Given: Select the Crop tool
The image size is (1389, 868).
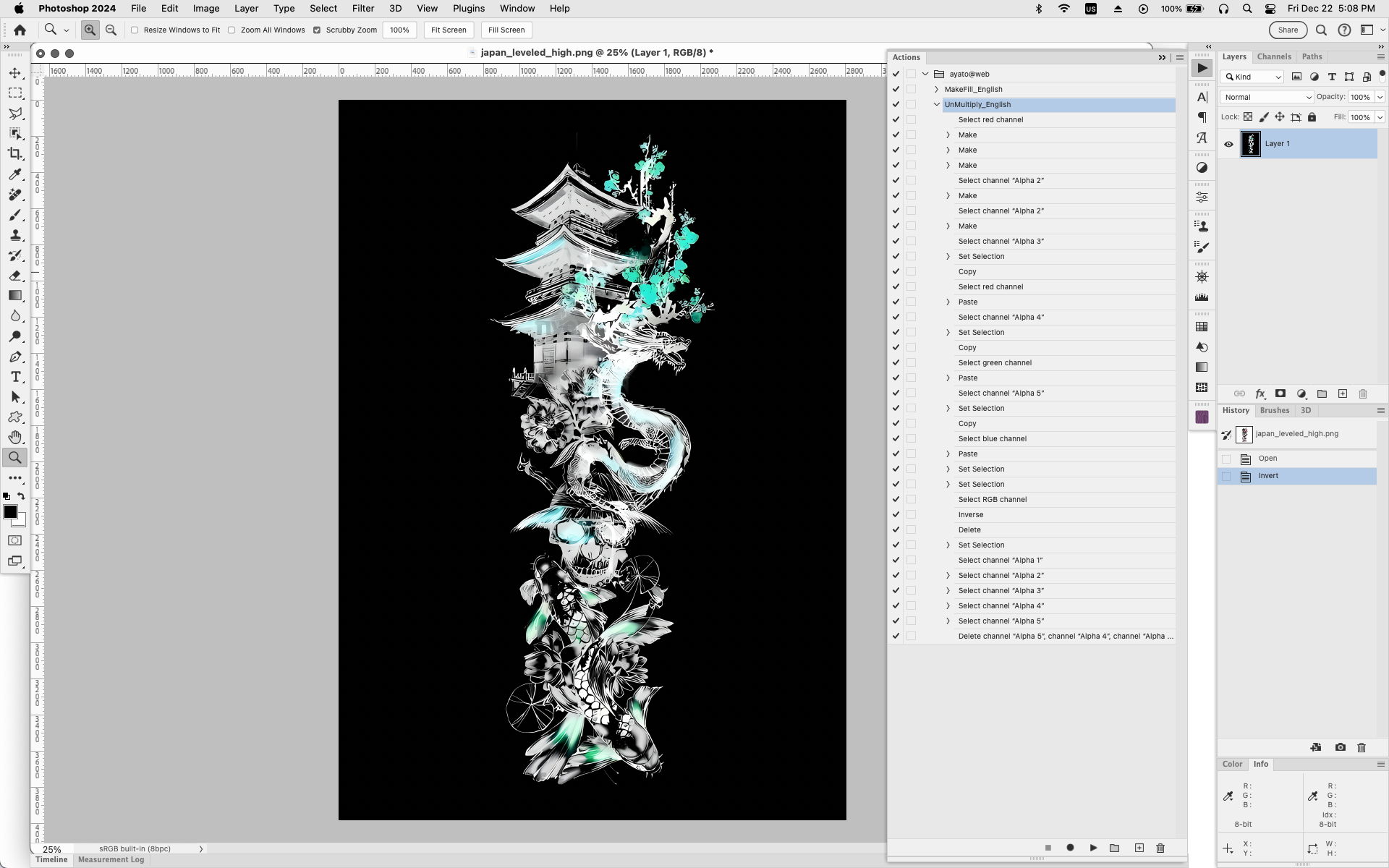Looking at the screenshot, I should coord(15,154).
